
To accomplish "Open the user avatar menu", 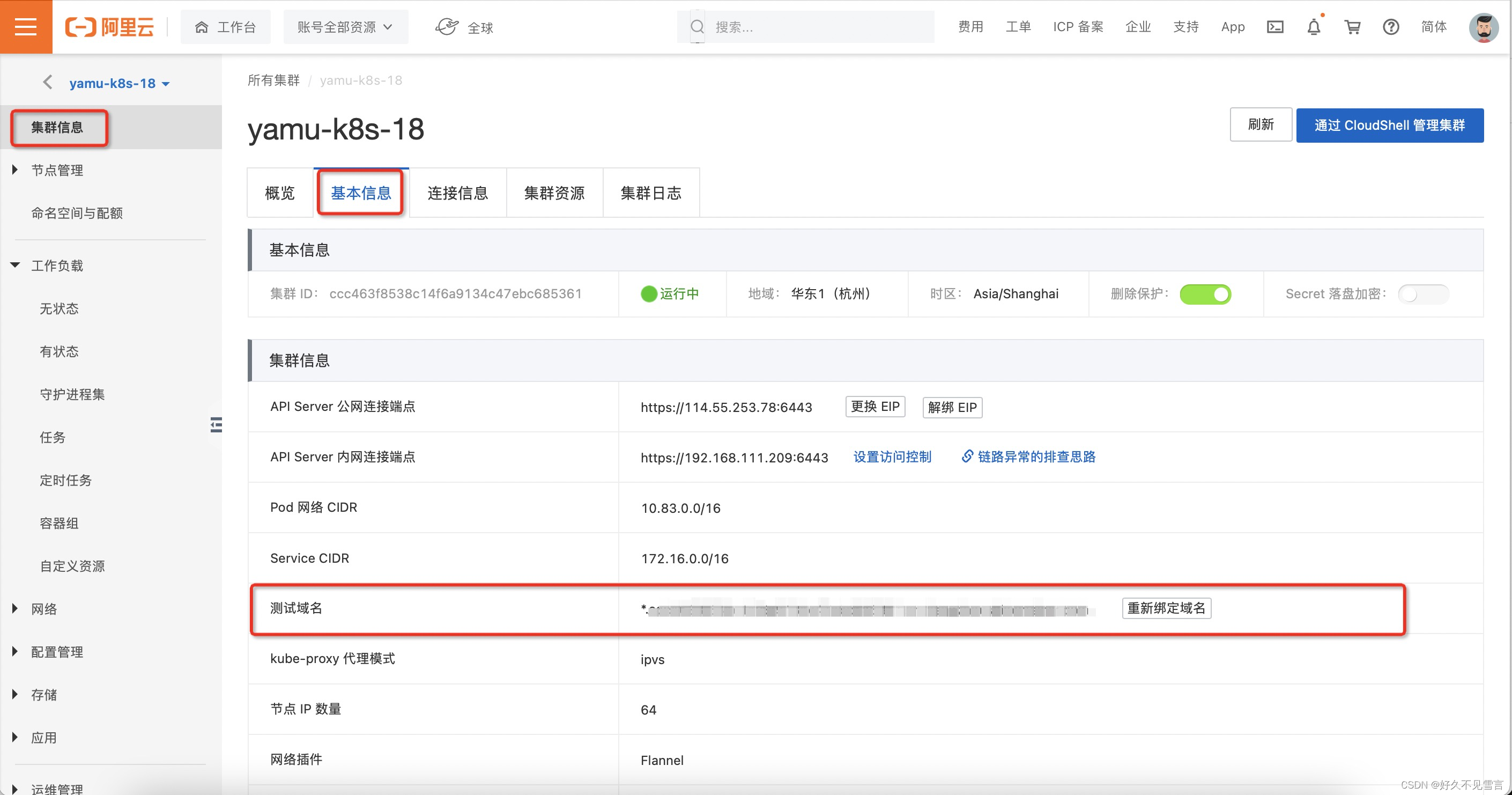I will pyautogui.click(x=1483, y=27).
